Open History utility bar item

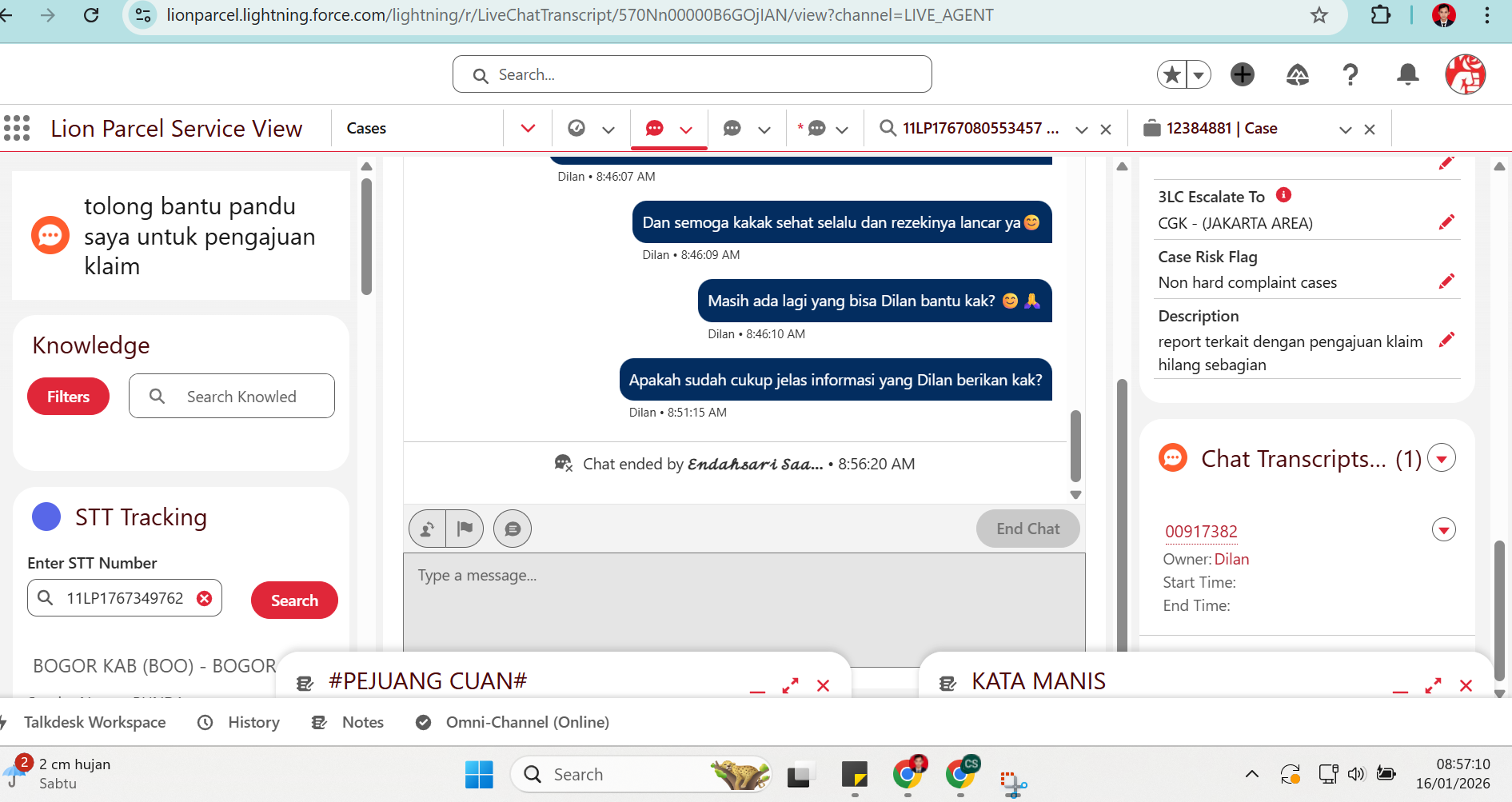(x=239, y=722)
